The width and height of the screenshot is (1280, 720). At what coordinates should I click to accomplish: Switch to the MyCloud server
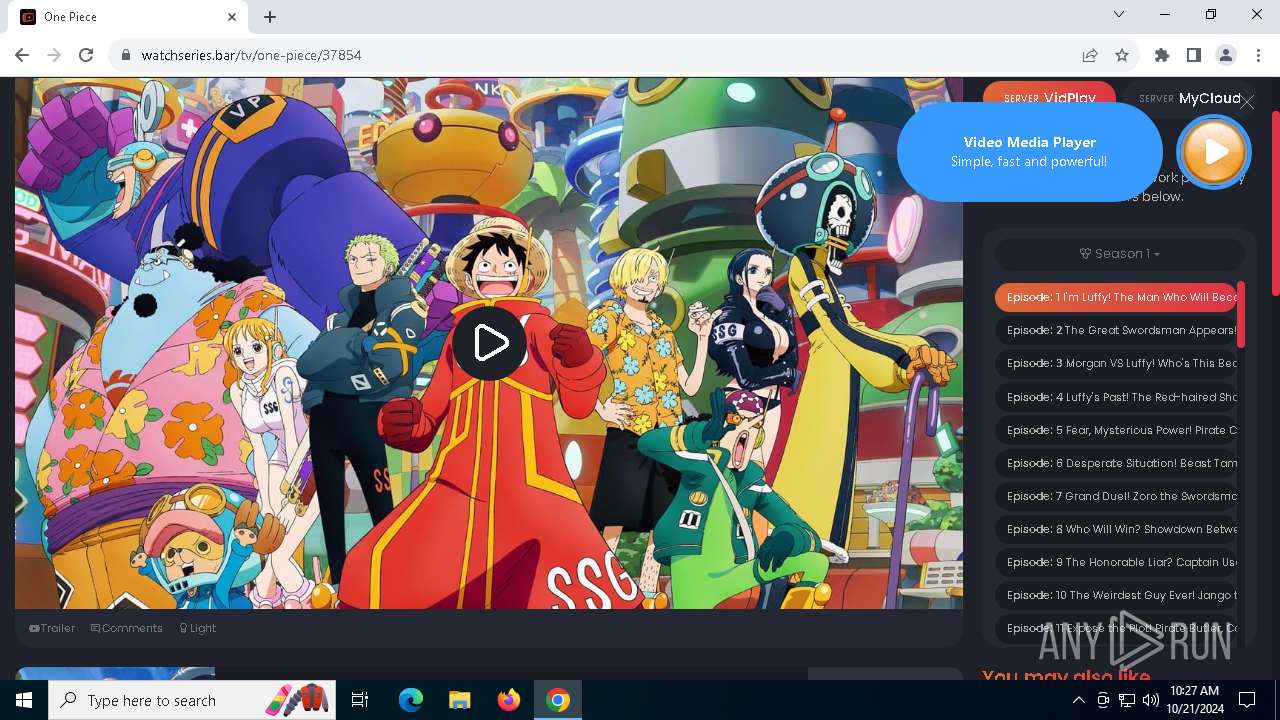[x=1189, y=98]
